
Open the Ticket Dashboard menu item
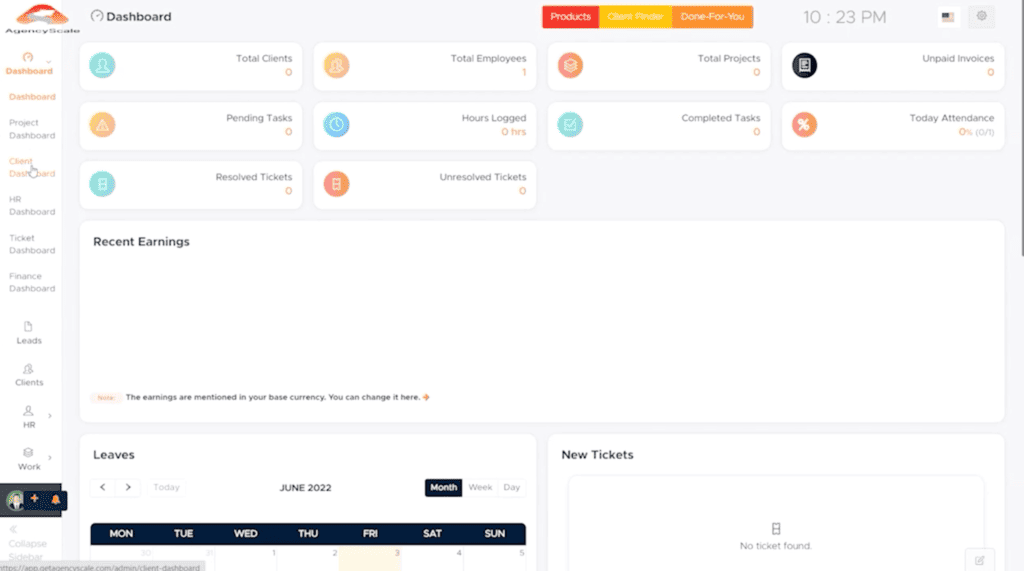click(x=32, y=244)
